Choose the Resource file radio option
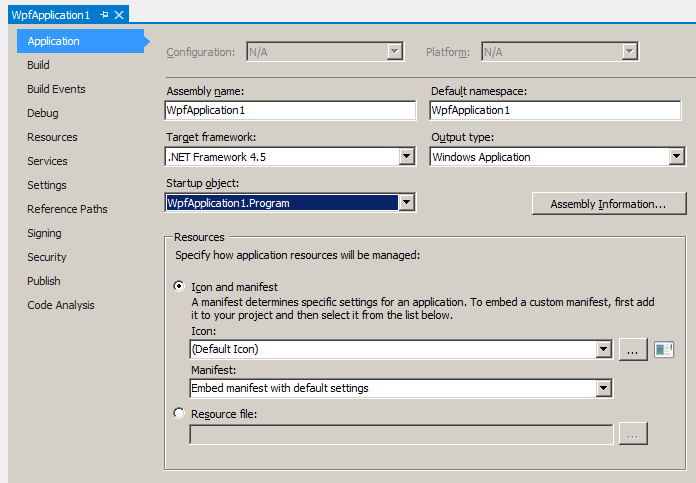Viewport: 696px width, 483px height. [180, 413]
